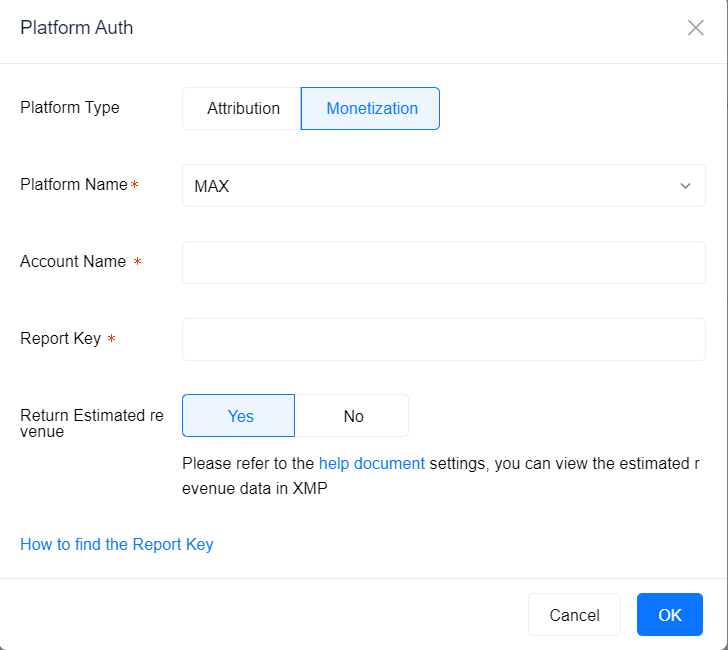Open How to find the Report Key
The height and width of the screenshot is (650, 728).
[x=117, y=544]
